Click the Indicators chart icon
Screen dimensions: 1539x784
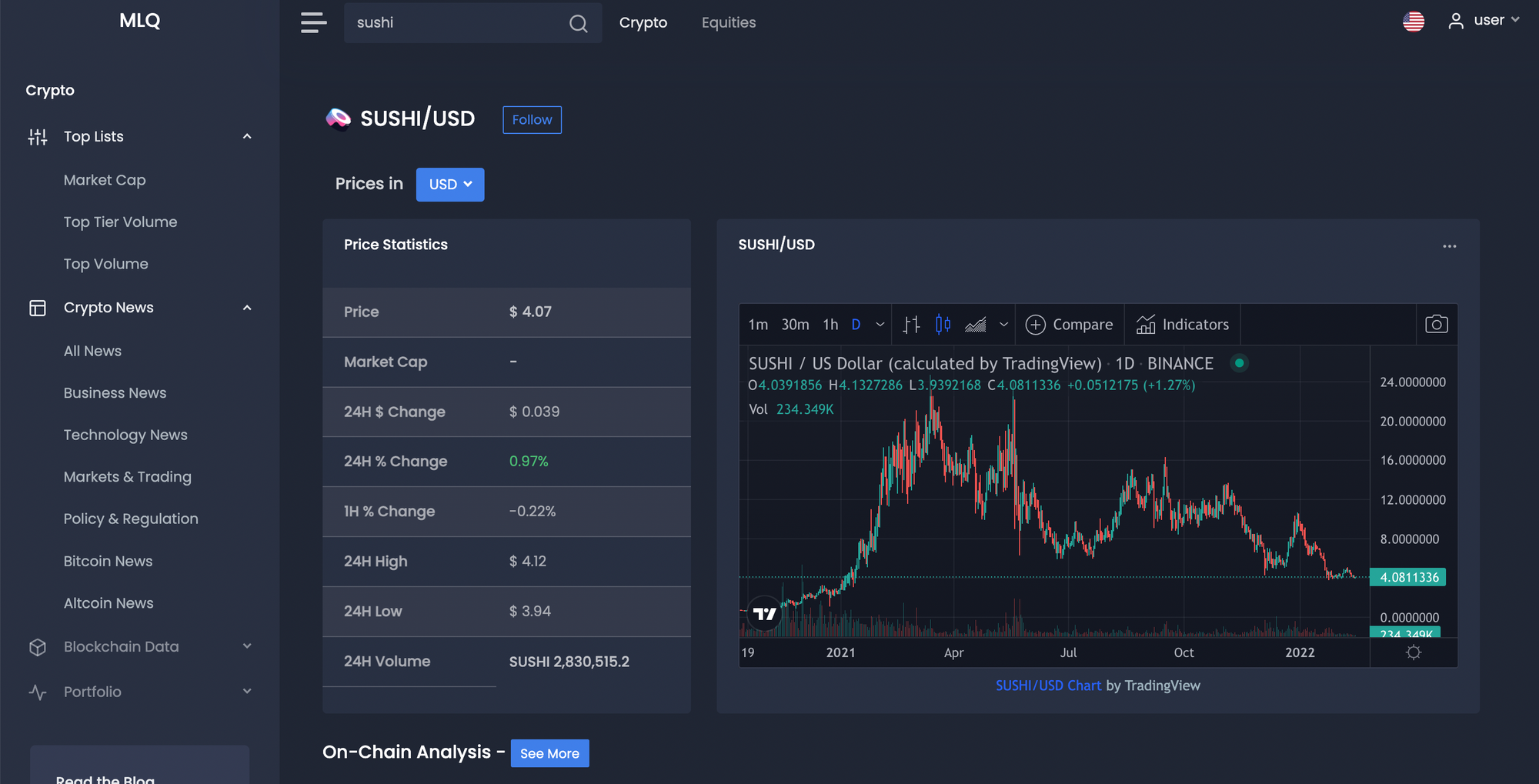pyautogui.click(x=1146, y=325)
